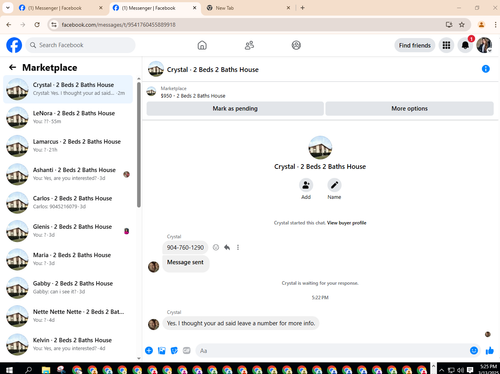This screenshot has width=500, height=374.
Task: Click the conversation list scrollbar
Action: coord(139,144)
